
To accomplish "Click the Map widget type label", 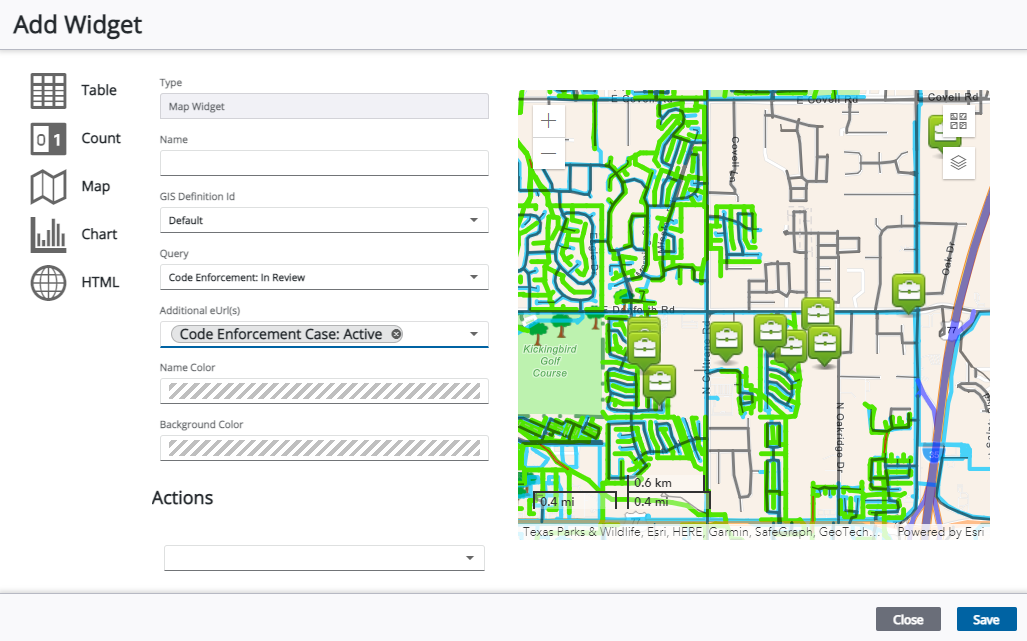I will (96, 187).
